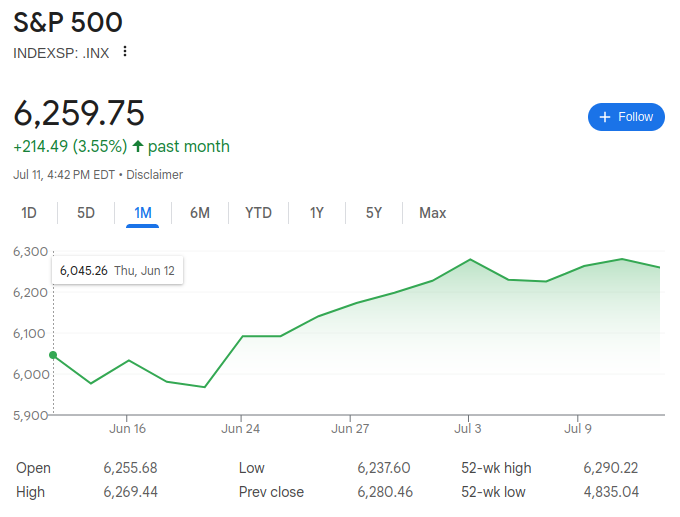
Task: Click the 52-wk low label
Action: [x=493, y=492]
